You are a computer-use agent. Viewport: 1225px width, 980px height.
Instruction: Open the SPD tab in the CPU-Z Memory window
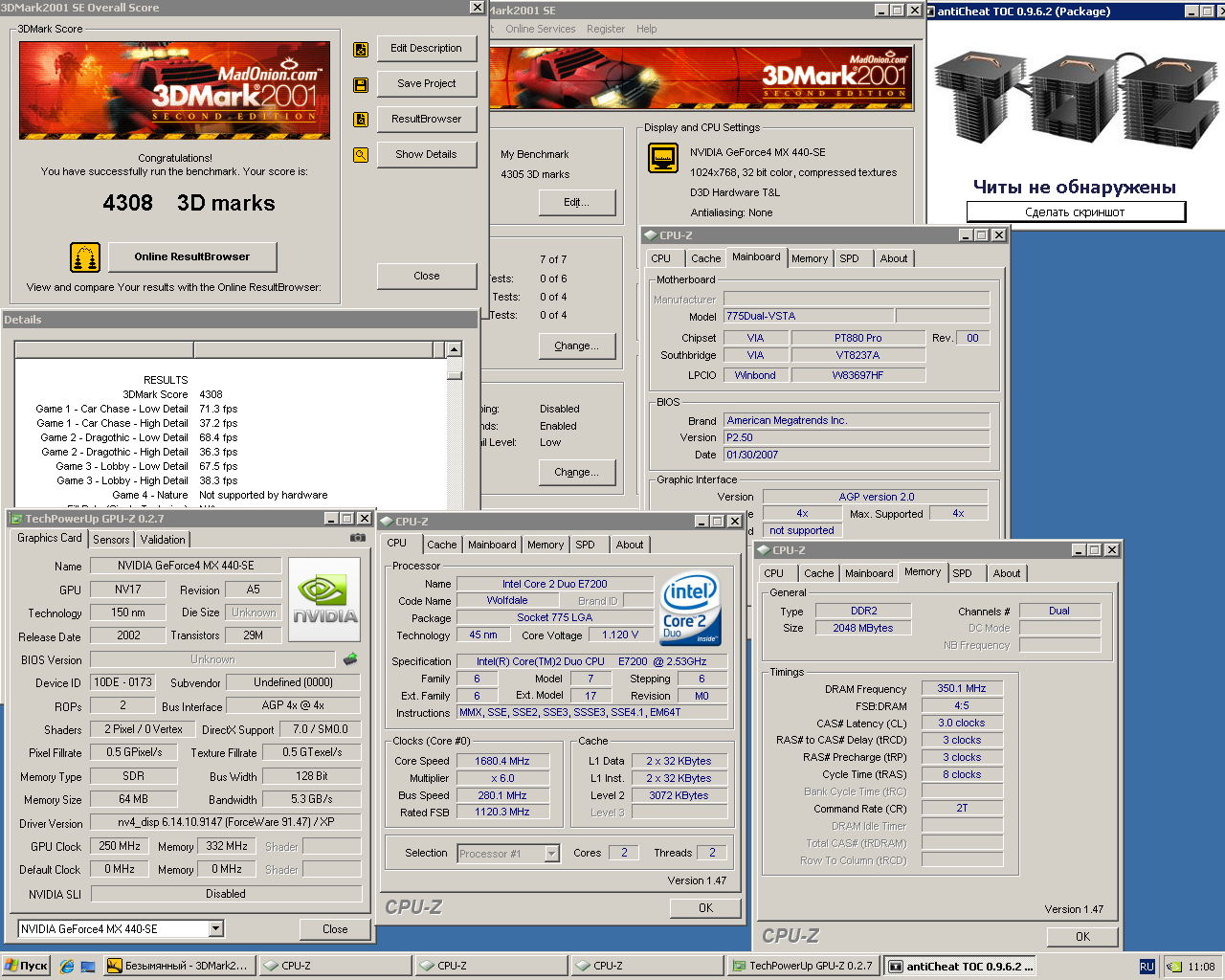962,573
